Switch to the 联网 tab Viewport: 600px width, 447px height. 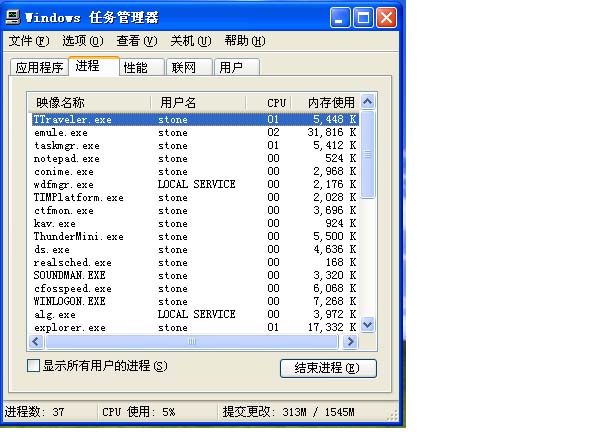(x=189, y=67)
